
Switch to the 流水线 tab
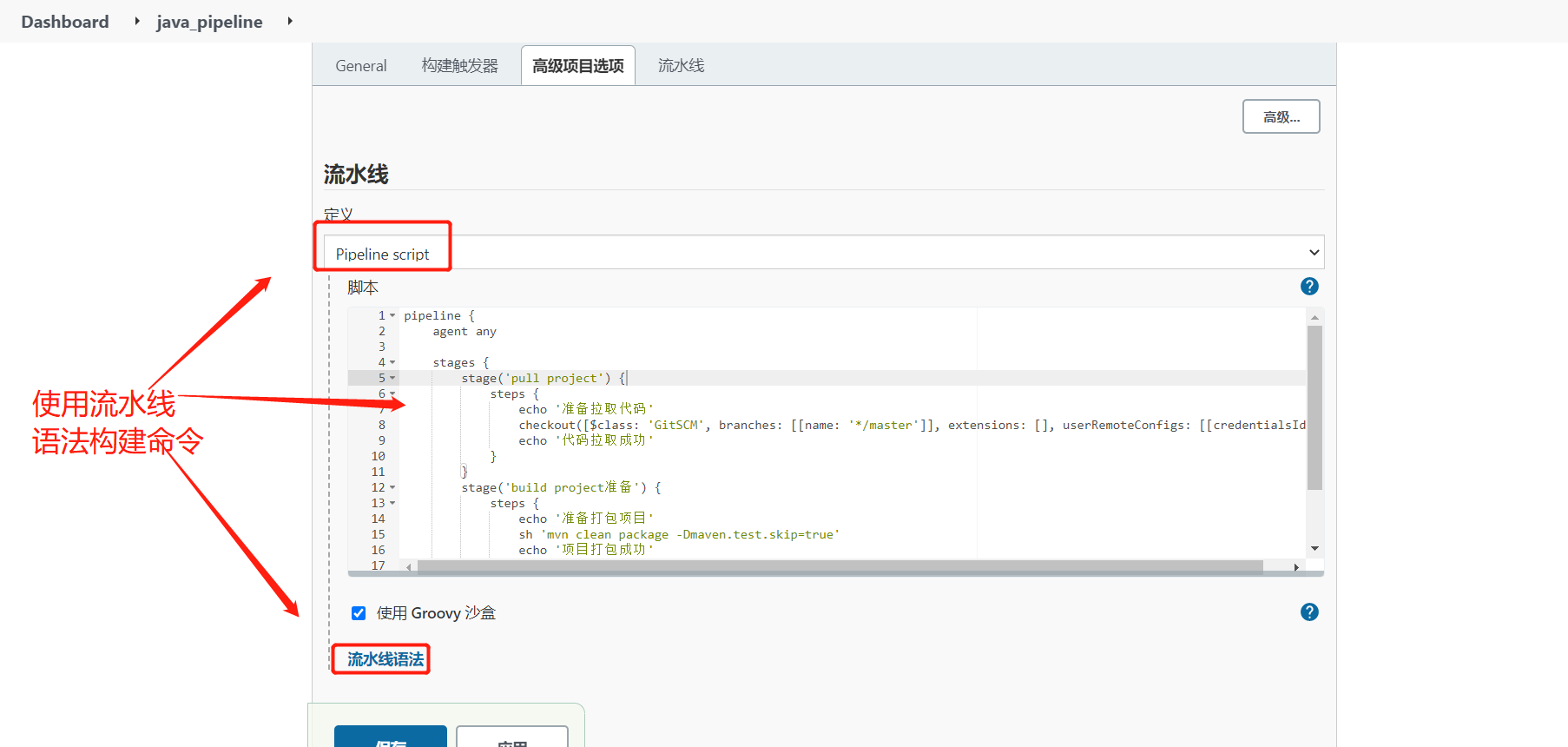coord(681,66)
